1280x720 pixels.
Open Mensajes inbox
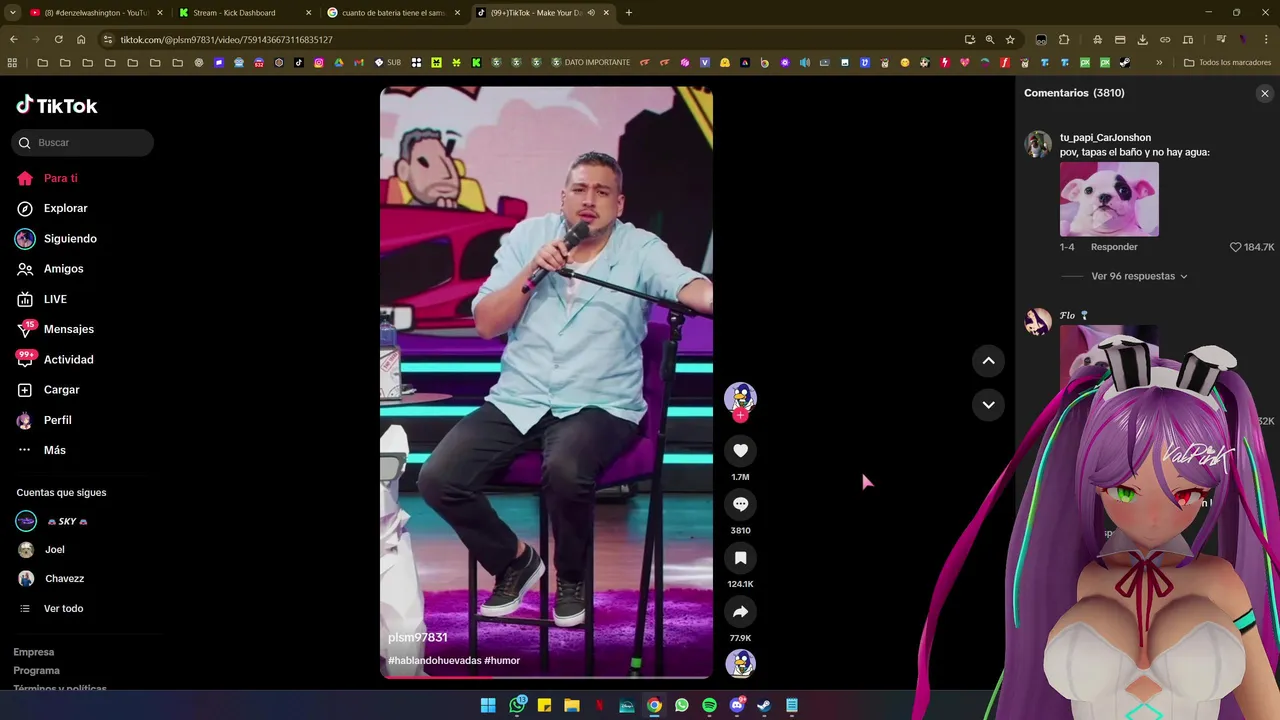click(68, 329)
